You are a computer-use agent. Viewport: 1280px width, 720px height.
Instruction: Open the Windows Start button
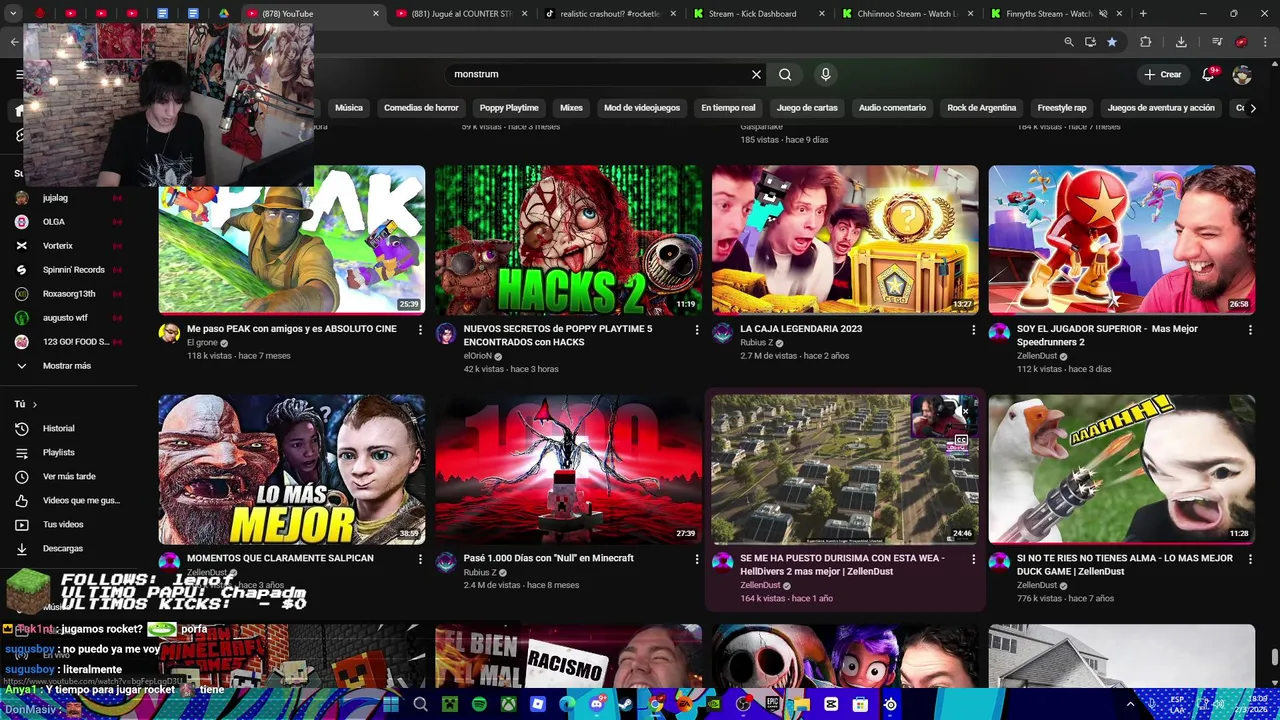391,704
